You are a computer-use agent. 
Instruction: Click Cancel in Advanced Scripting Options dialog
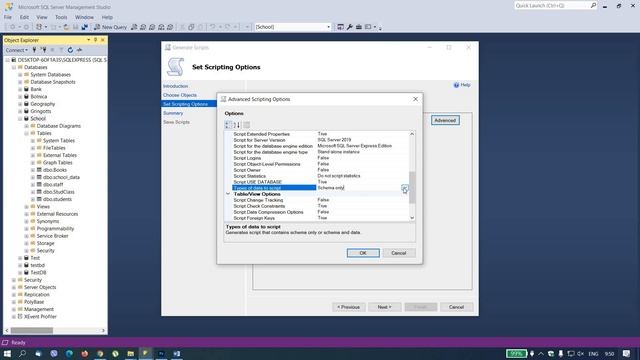coord(398,253)
